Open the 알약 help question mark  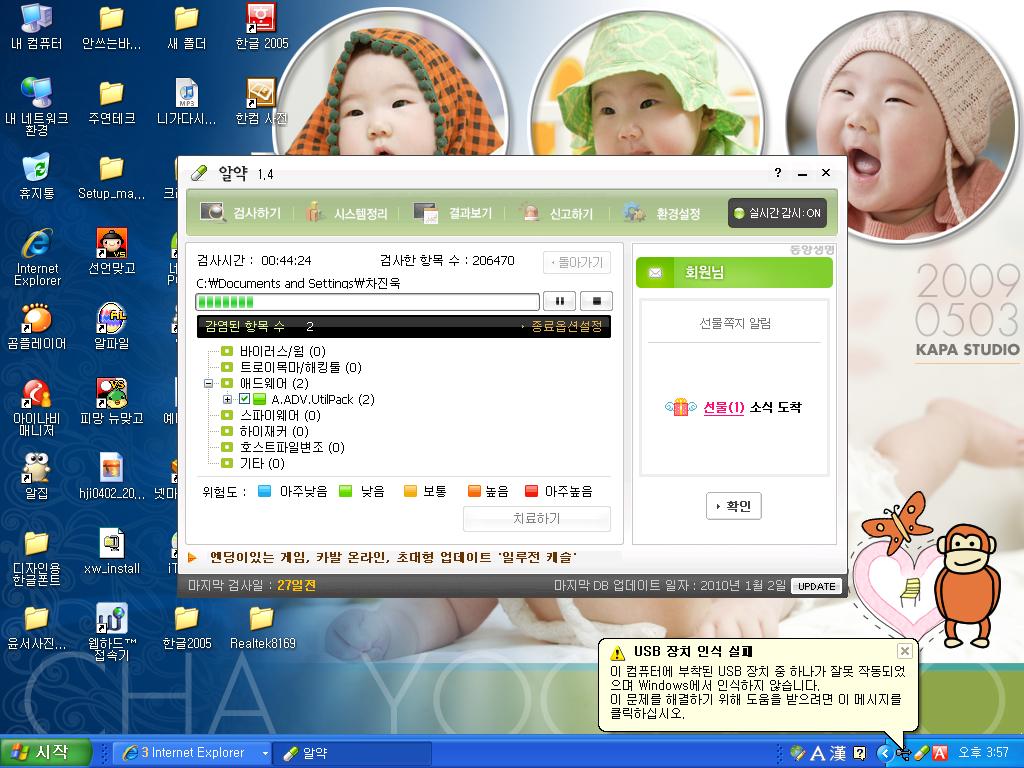778,172
